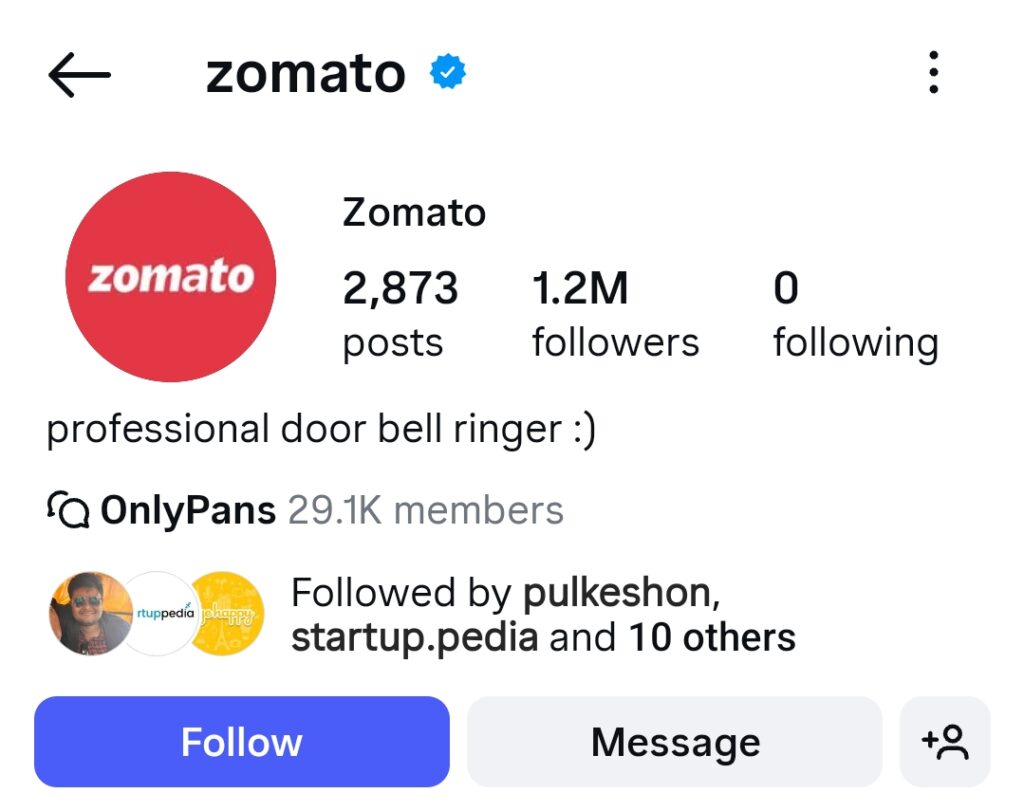Image resolution: width=1024 pixels, height=811 pixels.
Task: Message the Zomato account
Action: (x=675, y=742)
